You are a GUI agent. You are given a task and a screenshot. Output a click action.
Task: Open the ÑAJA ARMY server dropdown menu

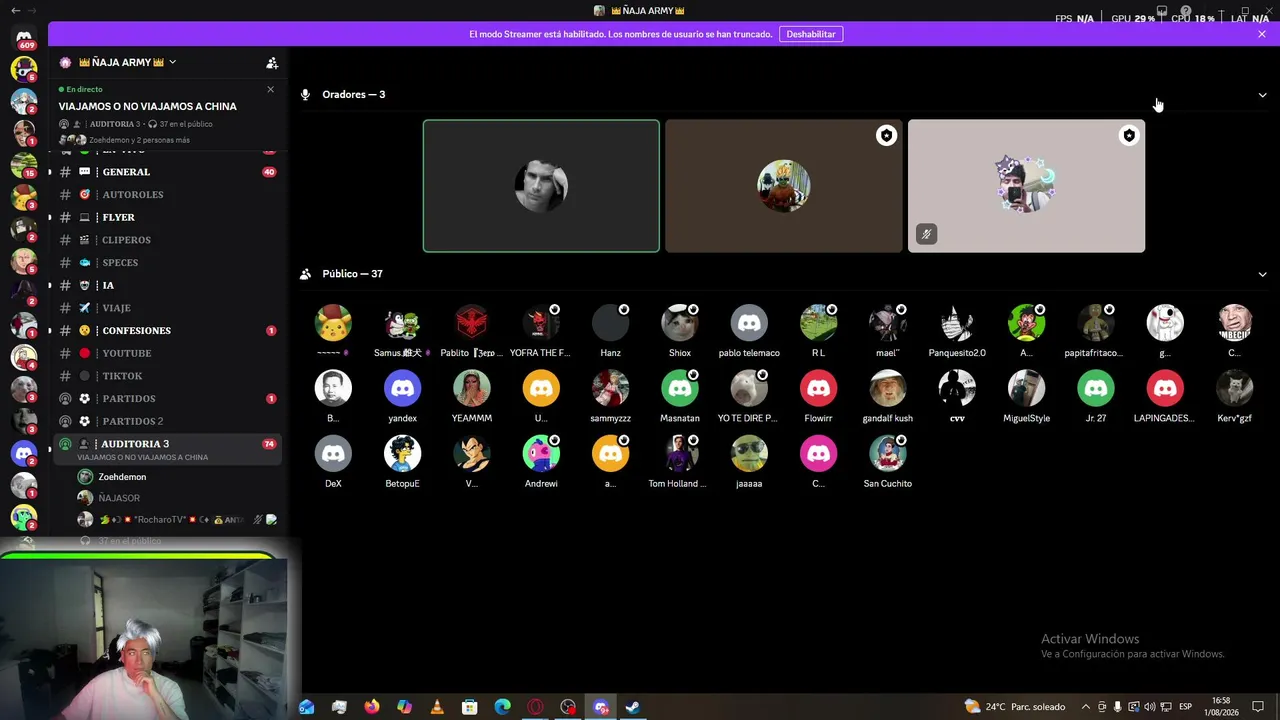click(x=172, y=62)
